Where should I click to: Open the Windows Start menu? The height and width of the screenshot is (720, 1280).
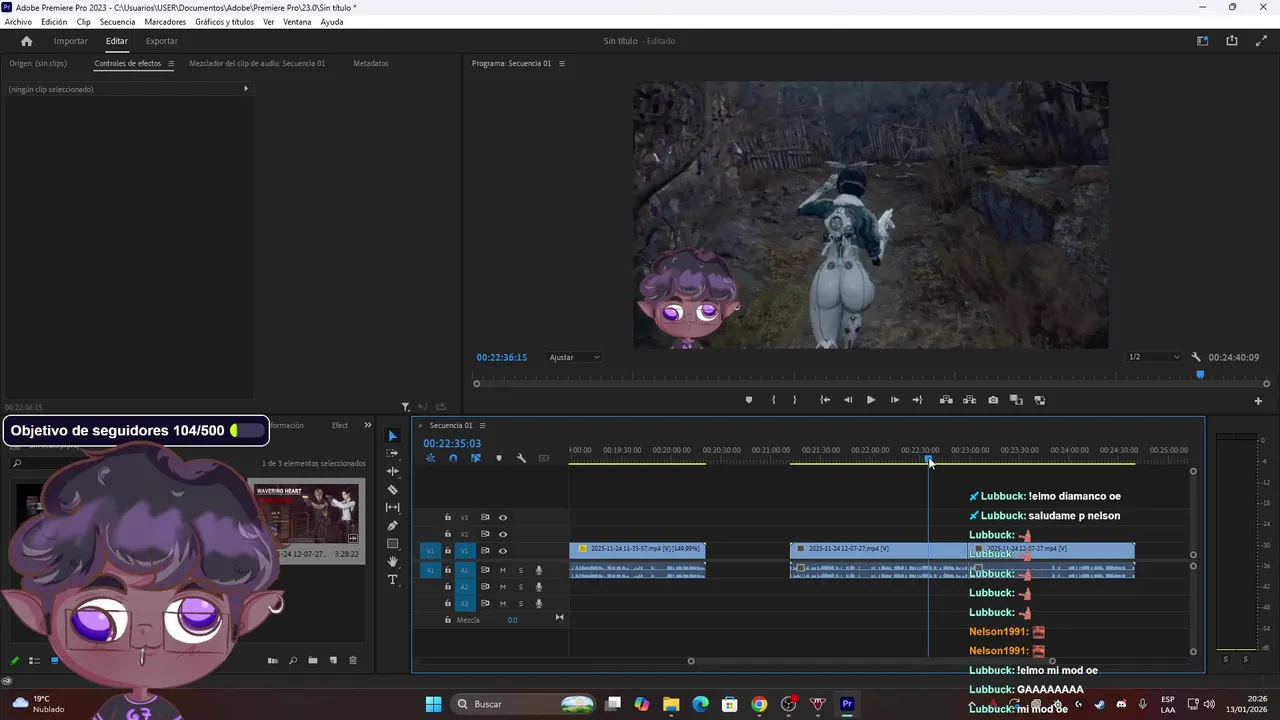click(433, 704)
